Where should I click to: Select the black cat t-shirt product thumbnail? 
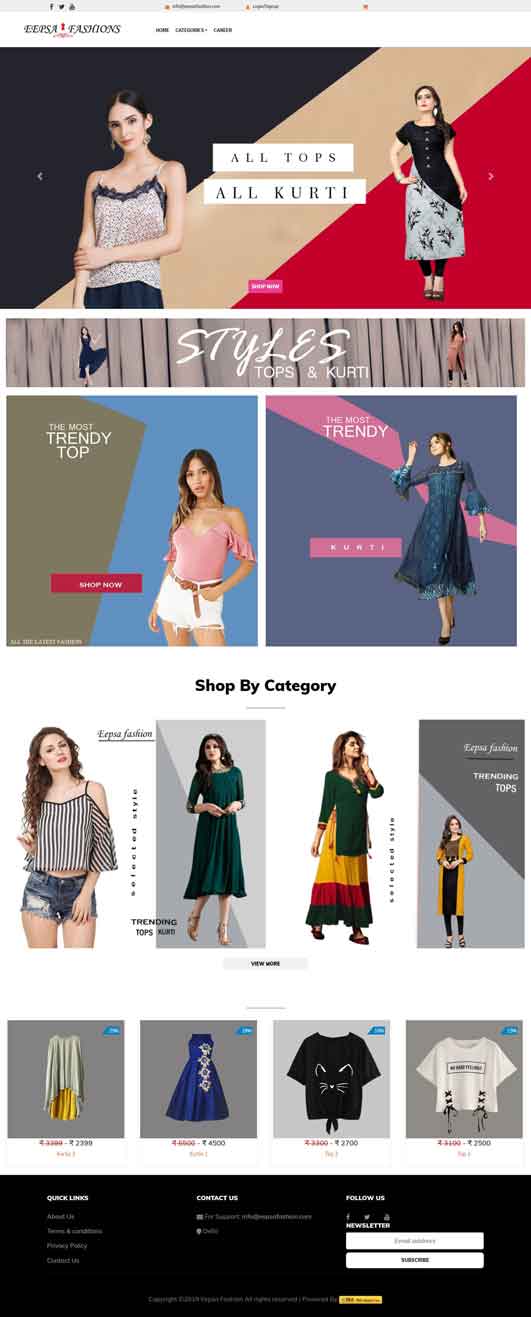[331, 1079]
